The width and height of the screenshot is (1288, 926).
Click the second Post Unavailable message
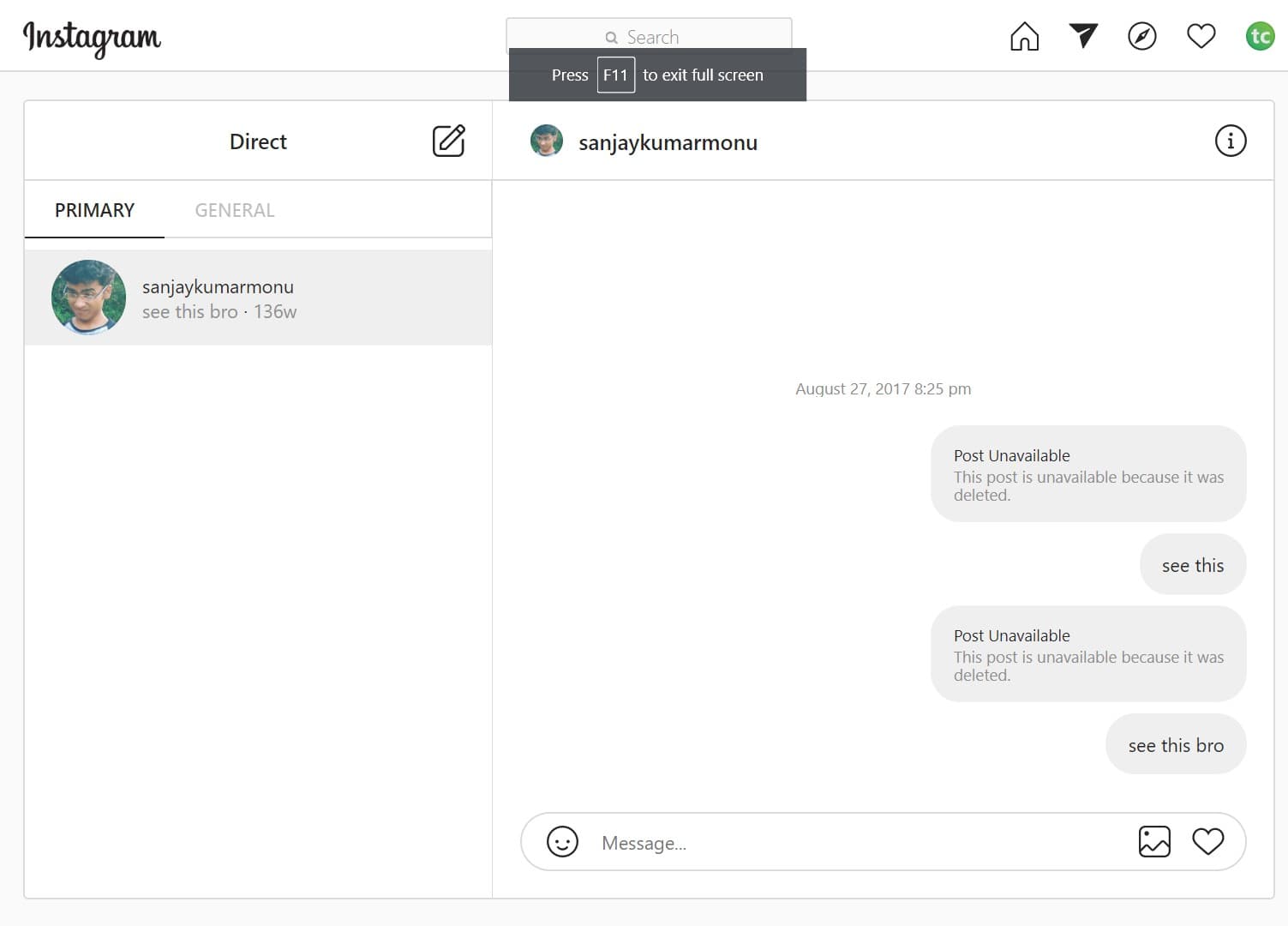[x=1088, y=653]
